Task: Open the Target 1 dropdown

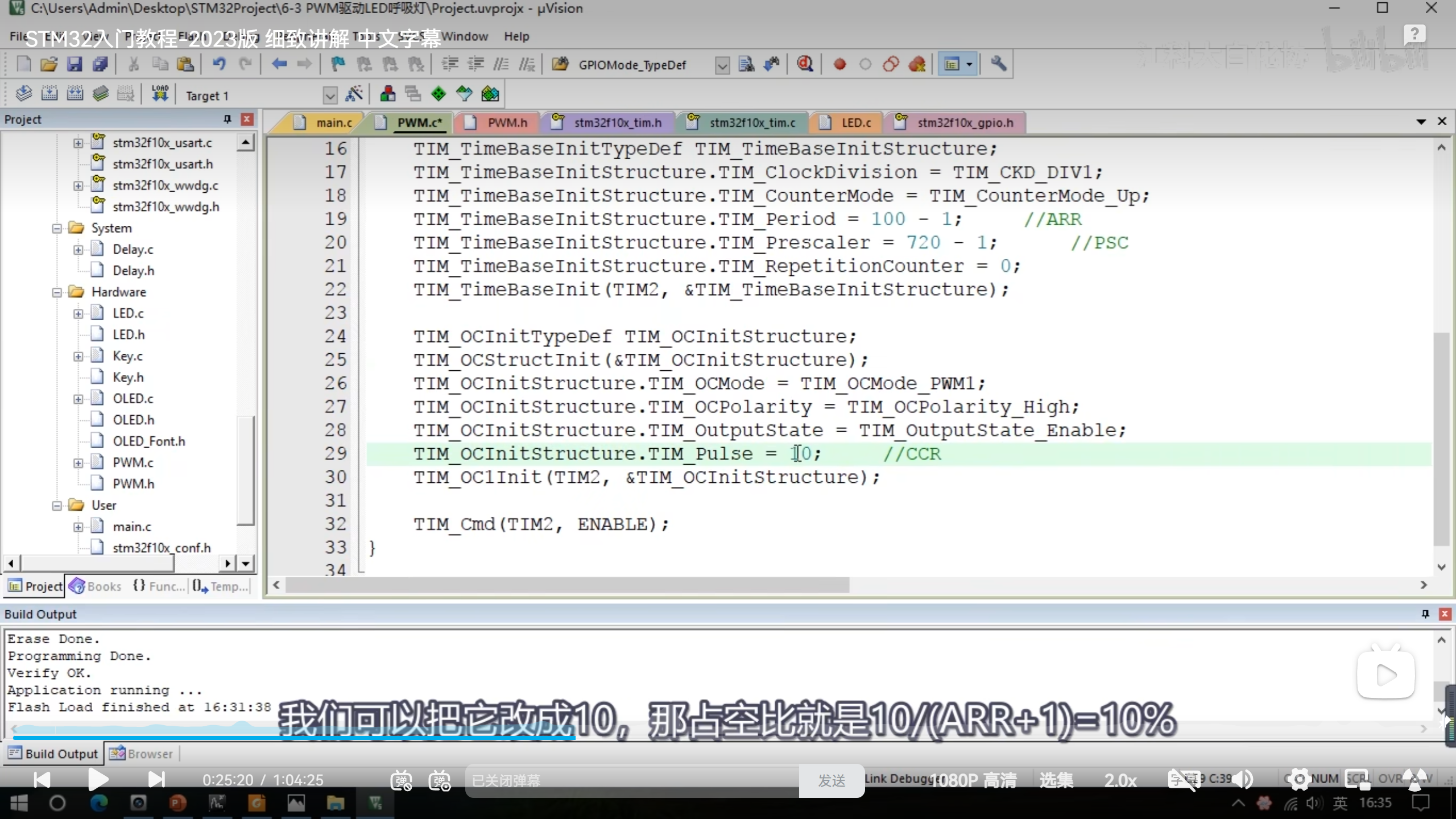Action: tap(330, 96)
